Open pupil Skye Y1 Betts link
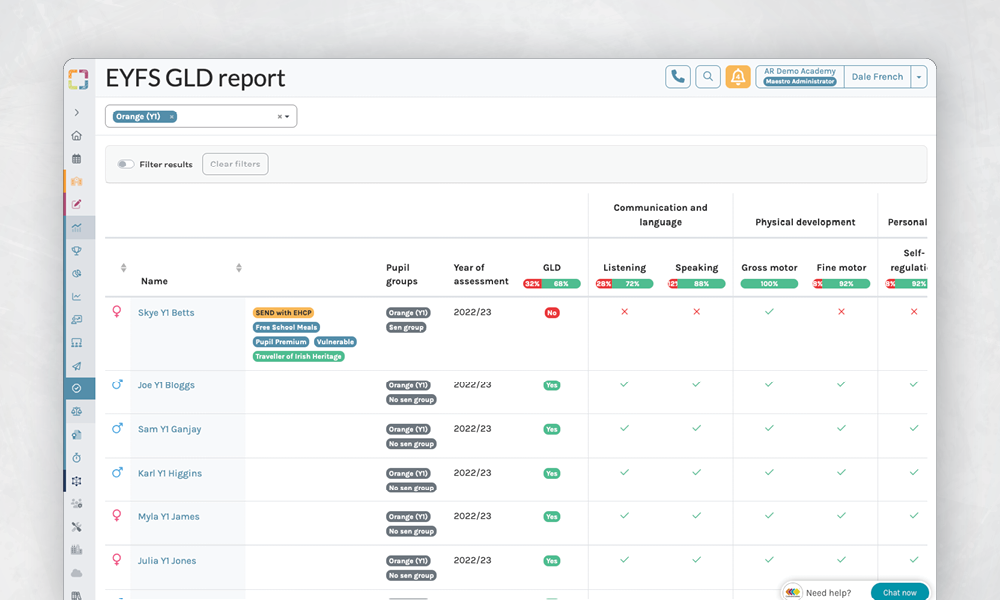 166,313
